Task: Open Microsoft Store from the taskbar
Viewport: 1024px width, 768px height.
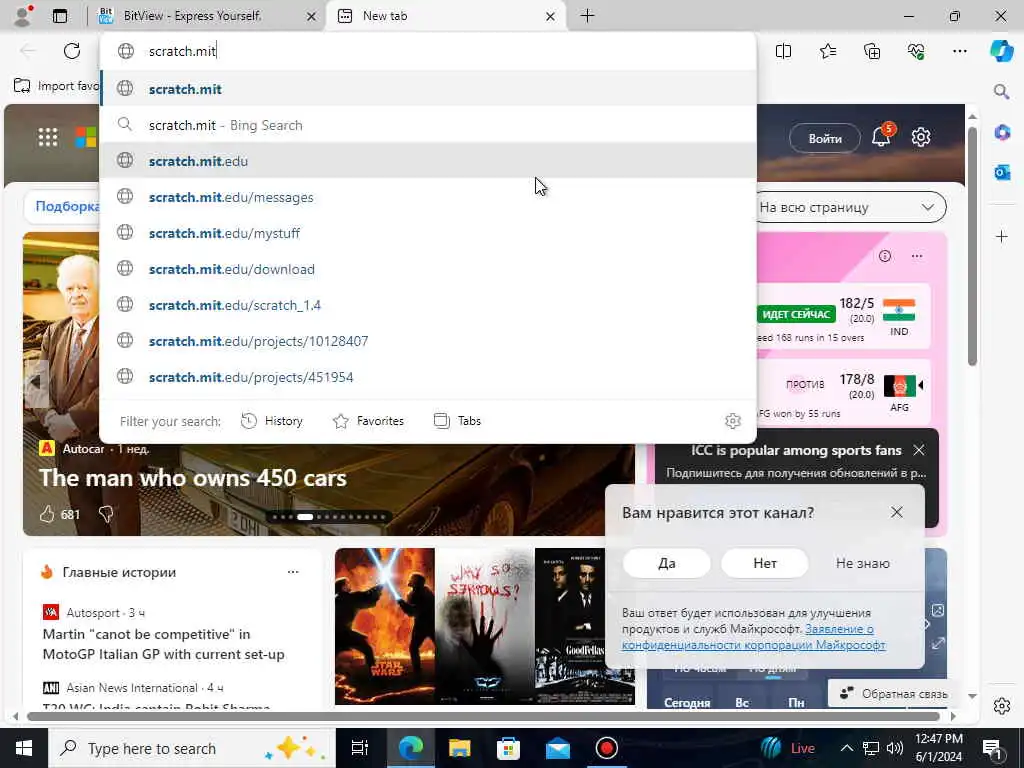Action: pos(509,748)
